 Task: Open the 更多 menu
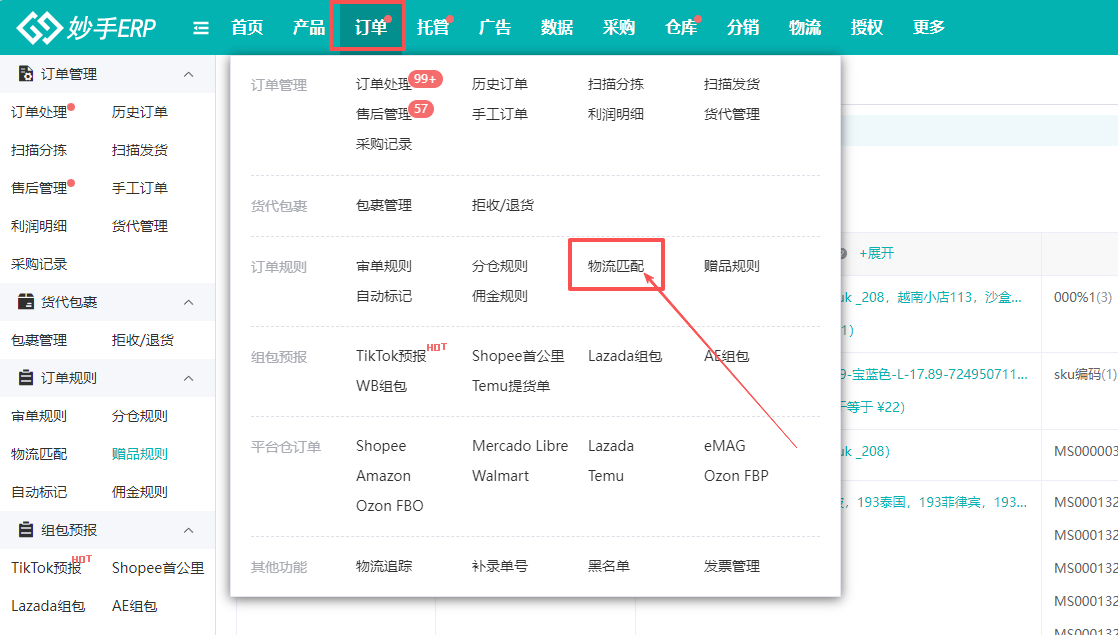pyautogui.click(x=926, y=27)
